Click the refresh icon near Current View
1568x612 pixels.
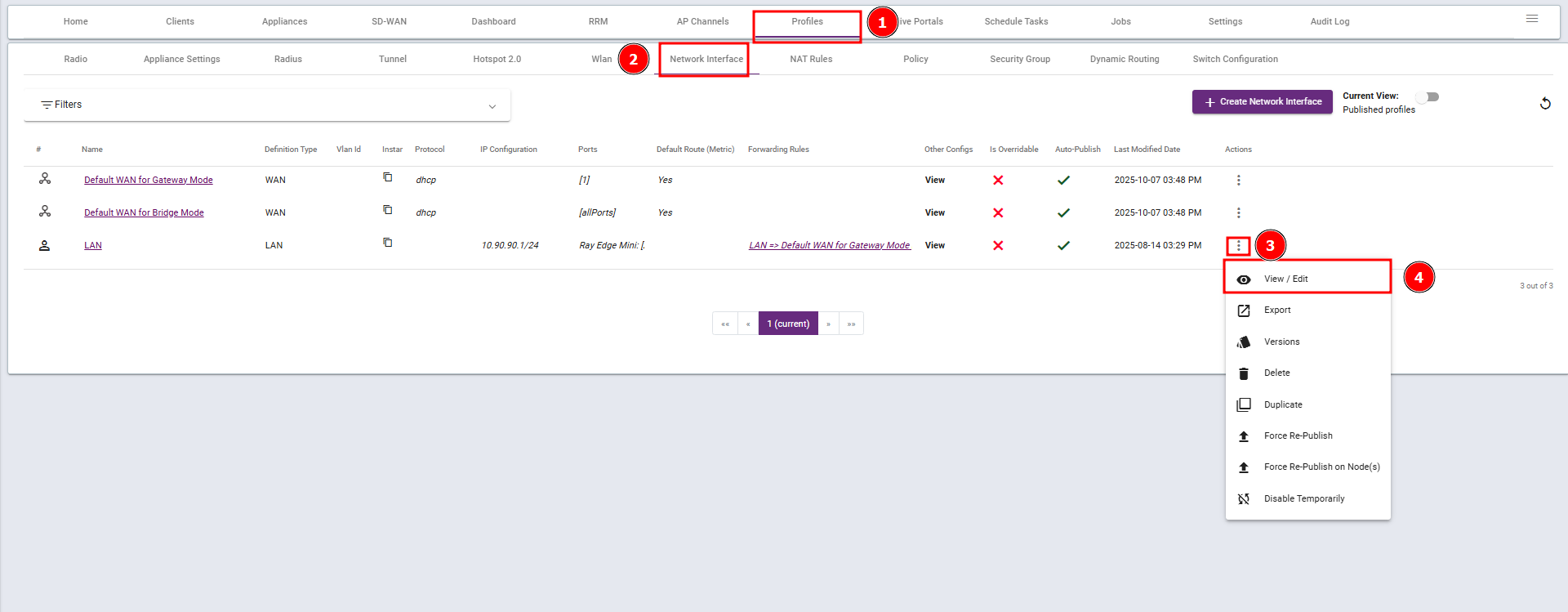point(1545,104)
